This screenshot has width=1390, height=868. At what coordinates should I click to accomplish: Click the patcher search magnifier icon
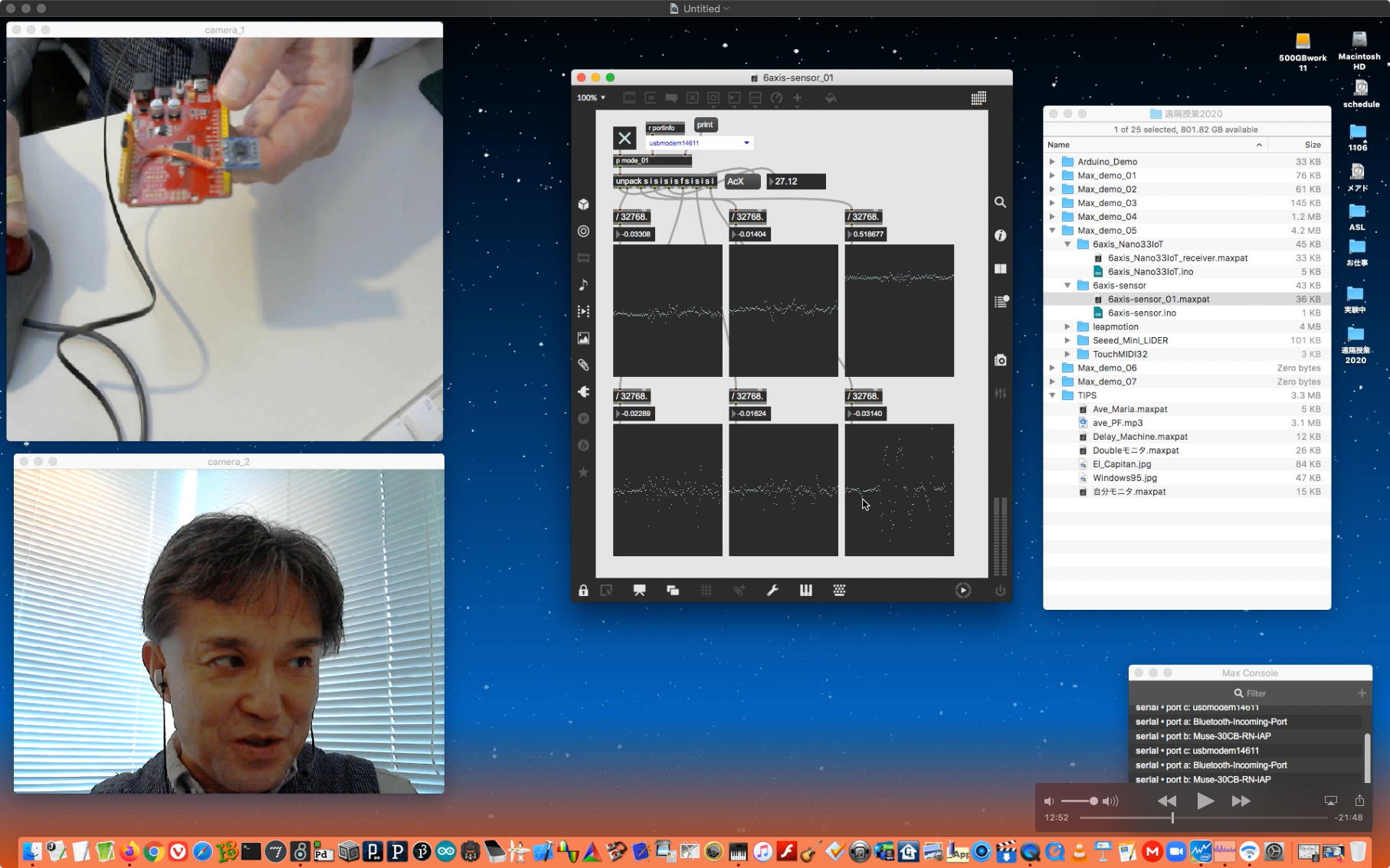tap(1000, 202)
